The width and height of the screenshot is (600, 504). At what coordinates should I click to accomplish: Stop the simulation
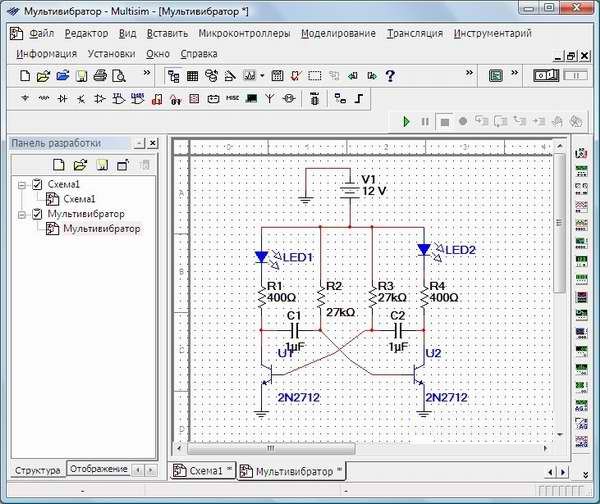point(444,122)
